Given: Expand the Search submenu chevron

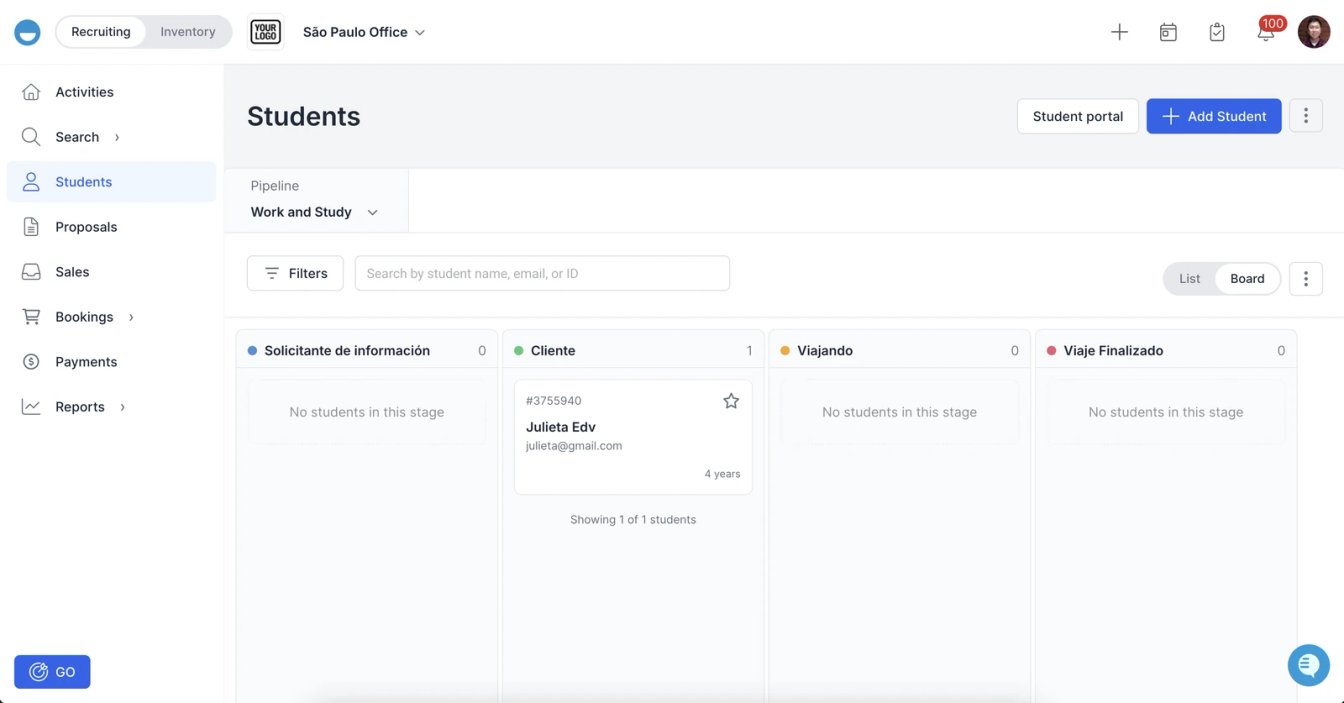Looking at the screenshot, I should coord(117,137).
